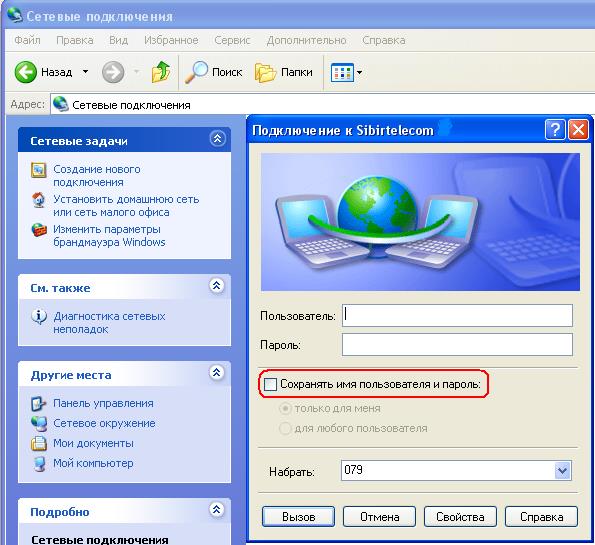Open Установить домашнюю сеть link
Image resolution: width=595 pixels, height=545 pixels.
click(x=126, y=205)
